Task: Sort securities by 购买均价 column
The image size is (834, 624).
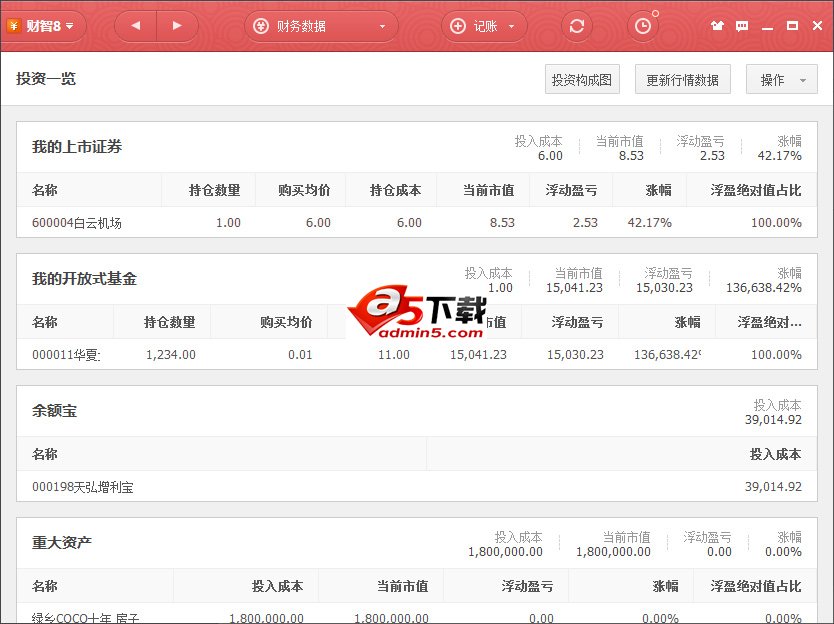Action: [304, 190]
